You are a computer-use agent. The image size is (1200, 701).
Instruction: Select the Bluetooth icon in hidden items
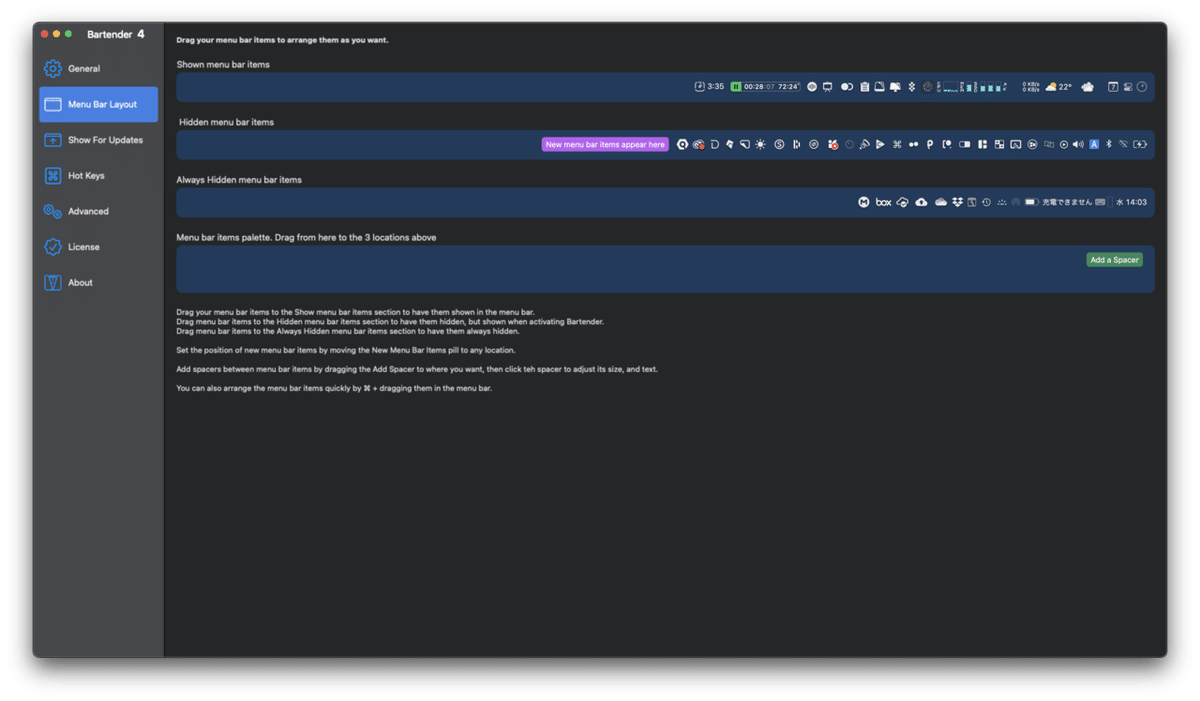click(x=1109, y=145)
